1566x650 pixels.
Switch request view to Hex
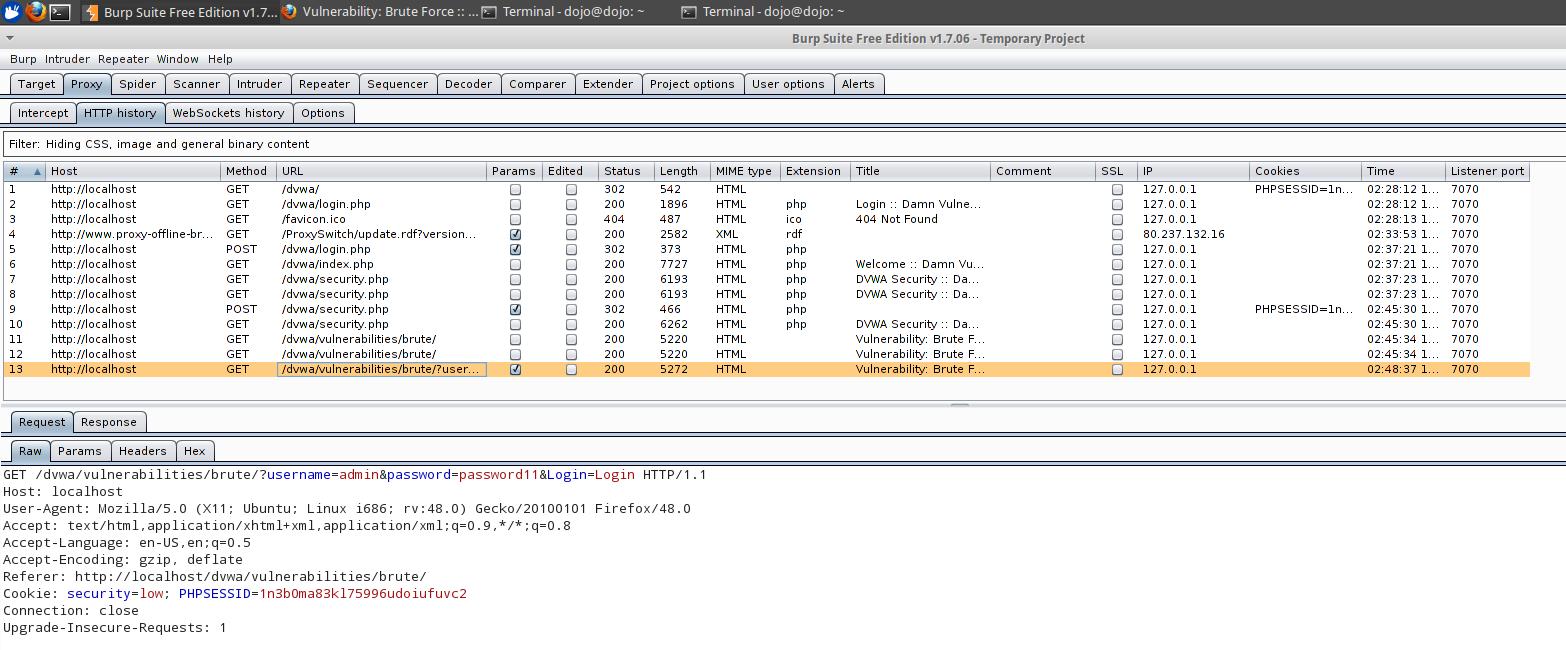click(194, 451)
